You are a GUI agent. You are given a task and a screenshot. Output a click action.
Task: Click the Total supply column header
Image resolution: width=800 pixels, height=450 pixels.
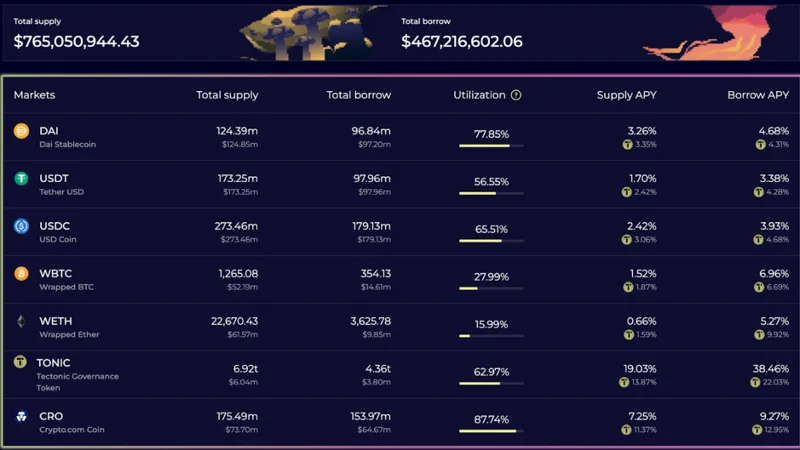pos(227,95)
